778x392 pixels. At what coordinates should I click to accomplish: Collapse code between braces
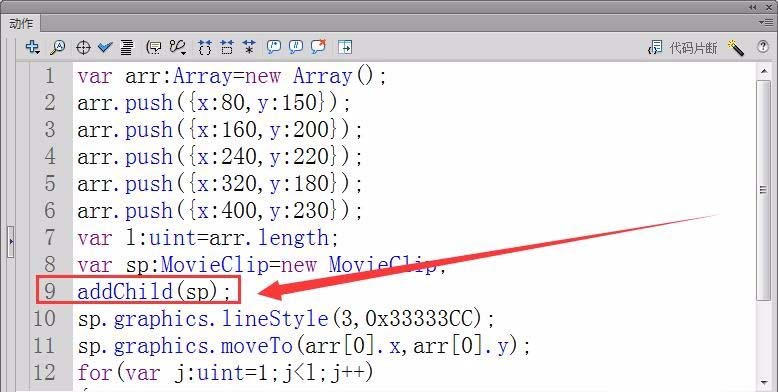coord(204,48)
